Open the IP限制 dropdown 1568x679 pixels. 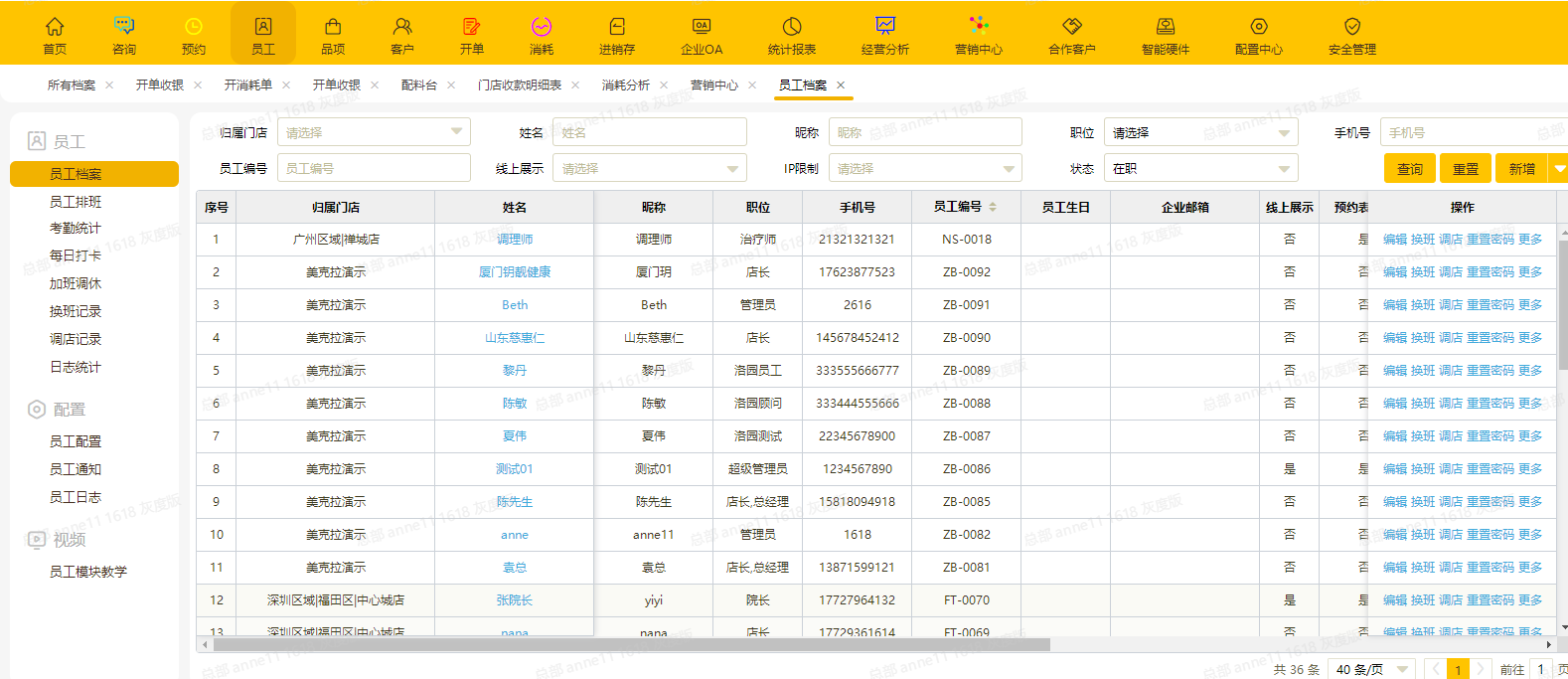925,168
